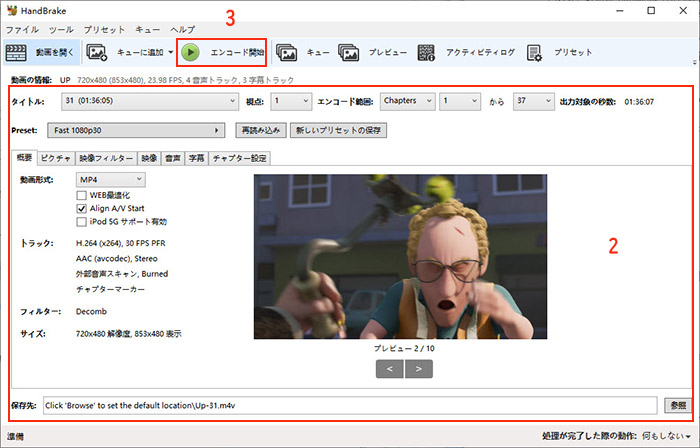Open source video with film clapper icon
The image size is (700, 448).
pyautogui.click(x=16, y=53)
